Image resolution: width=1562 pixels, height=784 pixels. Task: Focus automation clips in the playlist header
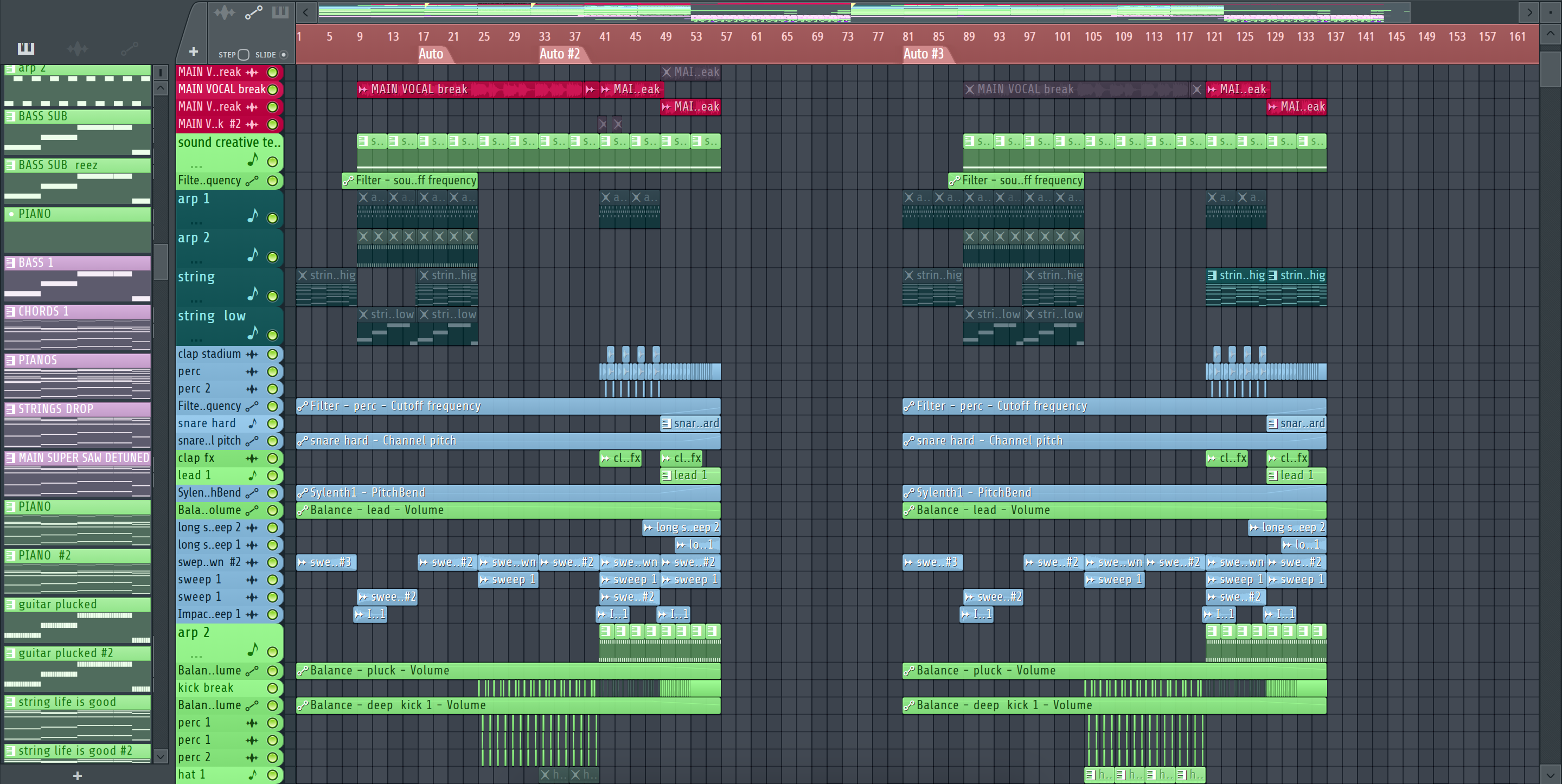pyautogui.click(x=253, y=12)
